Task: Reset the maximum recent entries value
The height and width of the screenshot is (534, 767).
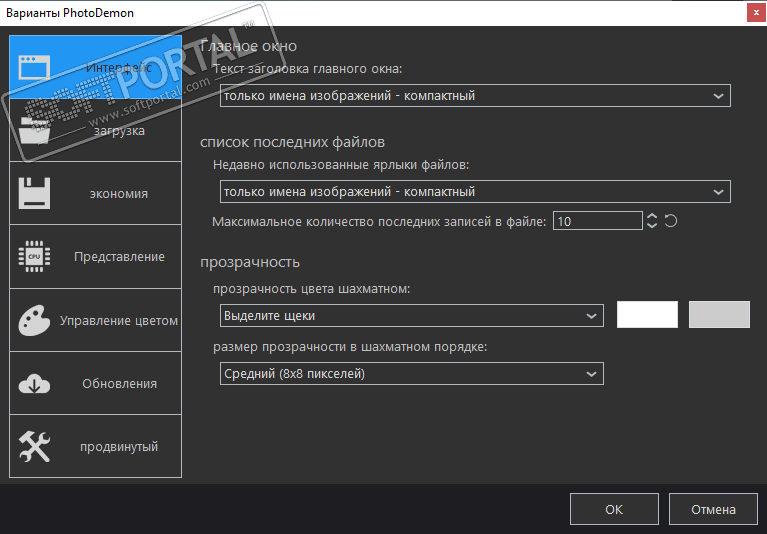Action: click(671, 221)
